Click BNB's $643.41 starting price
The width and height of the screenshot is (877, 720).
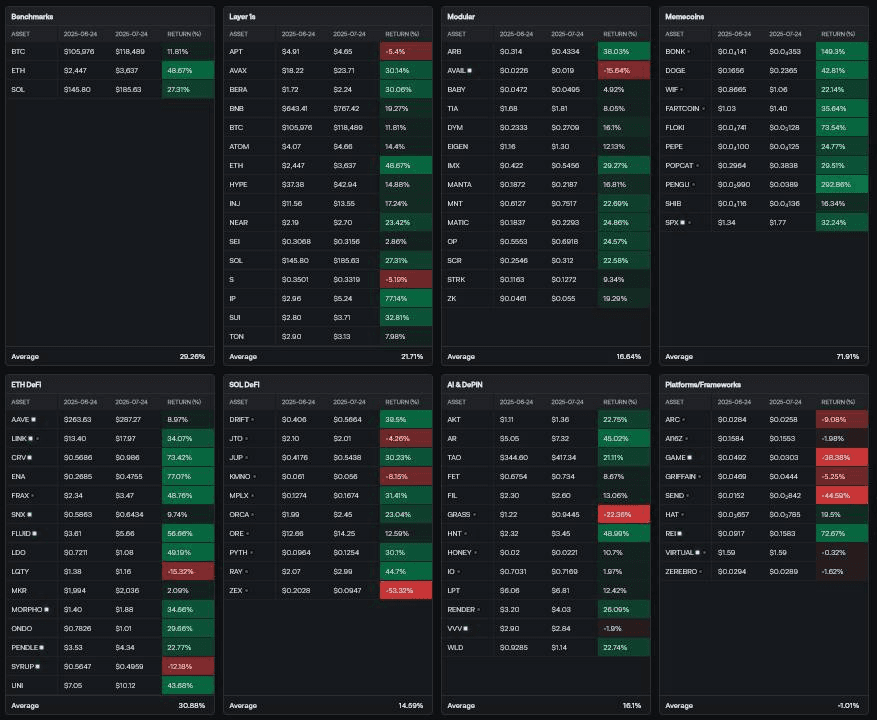(x=295, y=109)
